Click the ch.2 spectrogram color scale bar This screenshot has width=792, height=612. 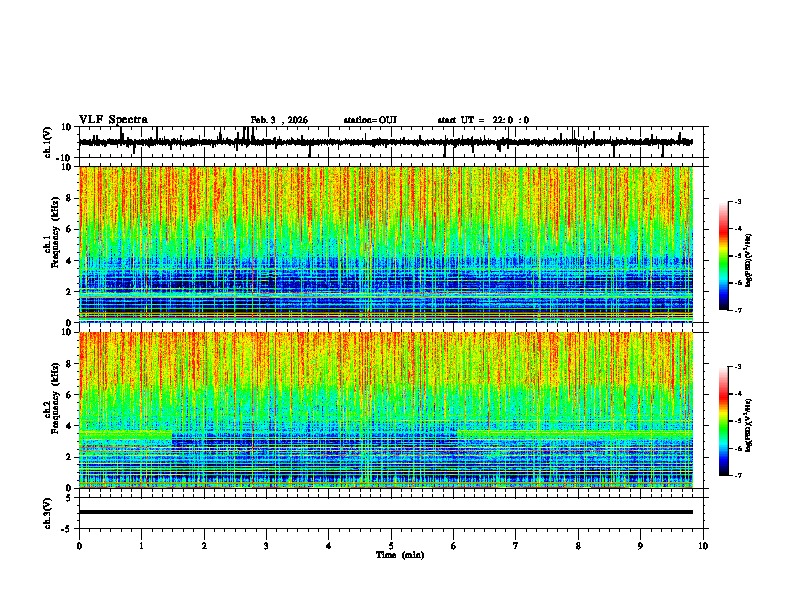(x=724, y=421)
